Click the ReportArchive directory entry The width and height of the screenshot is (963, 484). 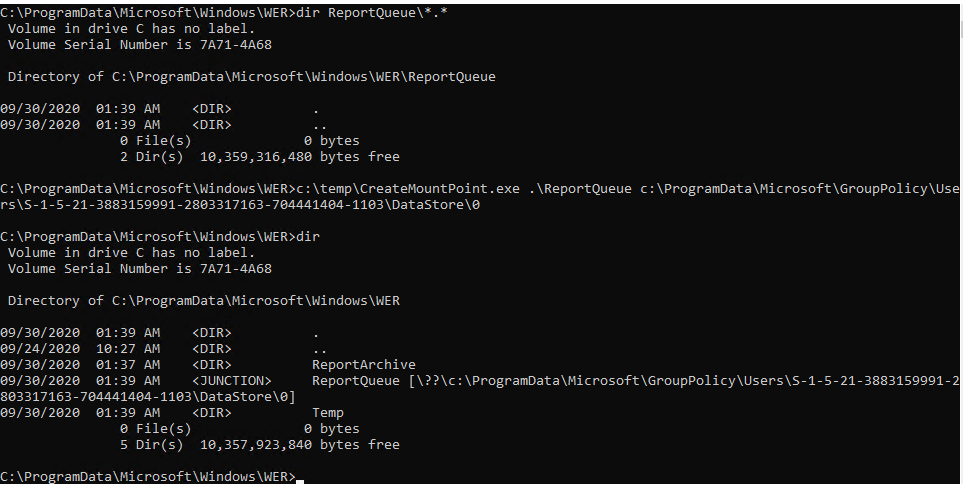(363, 365)
